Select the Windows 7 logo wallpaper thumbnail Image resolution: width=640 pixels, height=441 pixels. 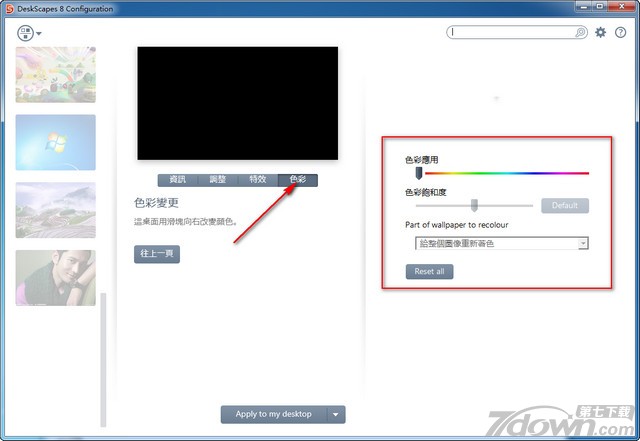56,143
